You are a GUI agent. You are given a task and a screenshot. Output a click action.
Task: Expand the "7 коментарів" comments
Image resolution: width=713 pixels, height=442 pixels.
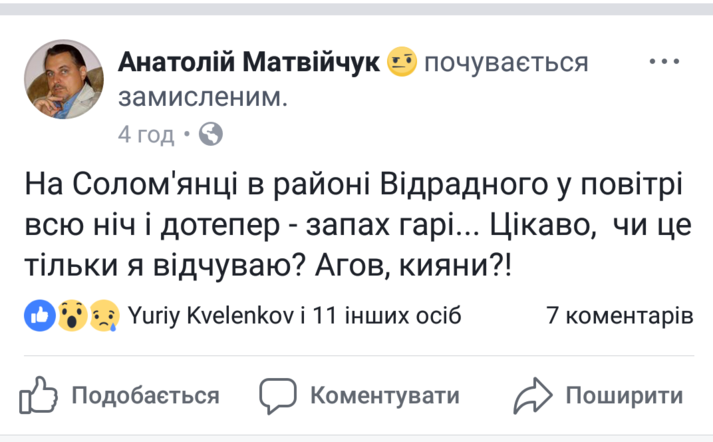point(620,316)
